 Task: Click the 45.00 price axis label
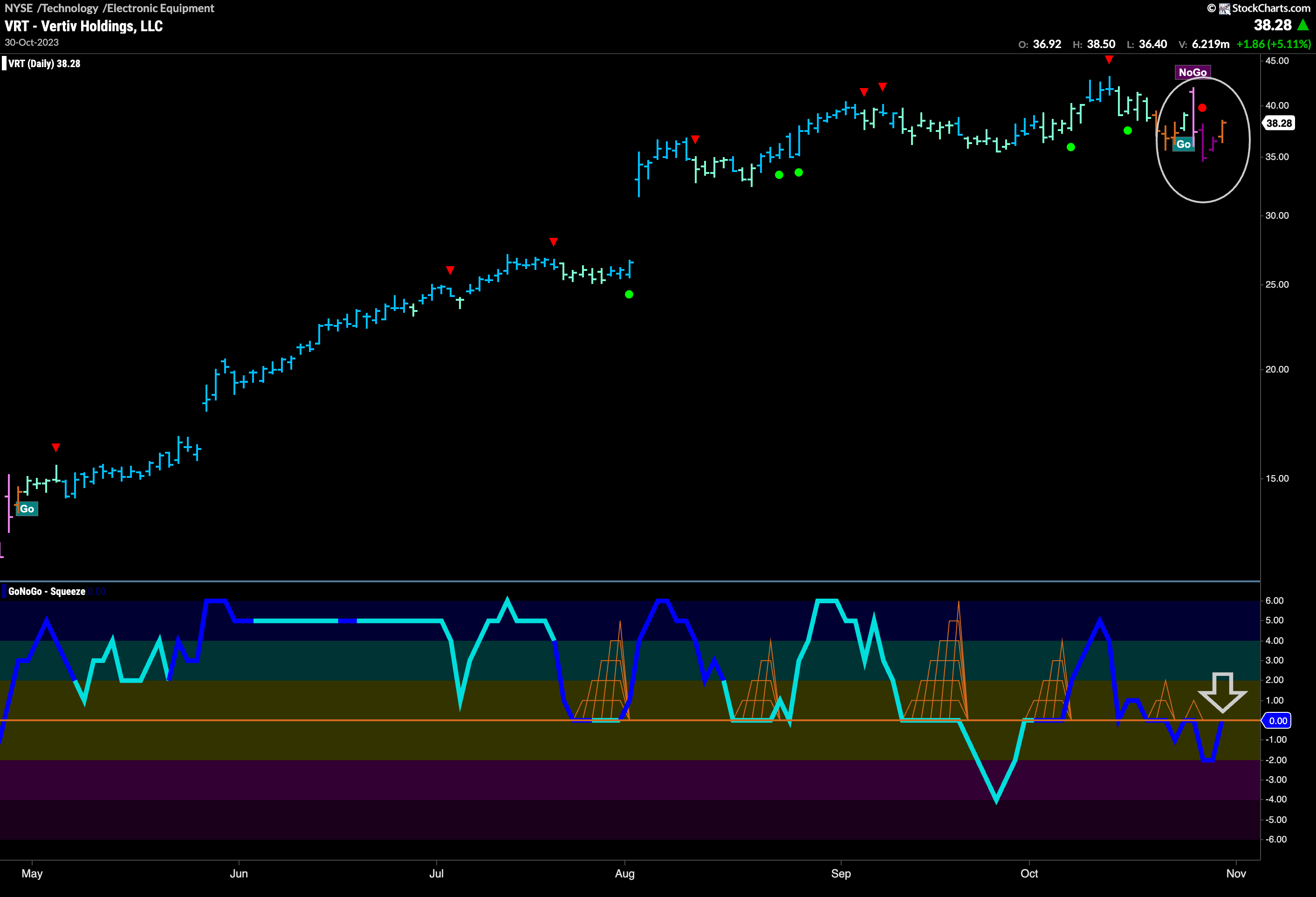(x=1277, y=61)
